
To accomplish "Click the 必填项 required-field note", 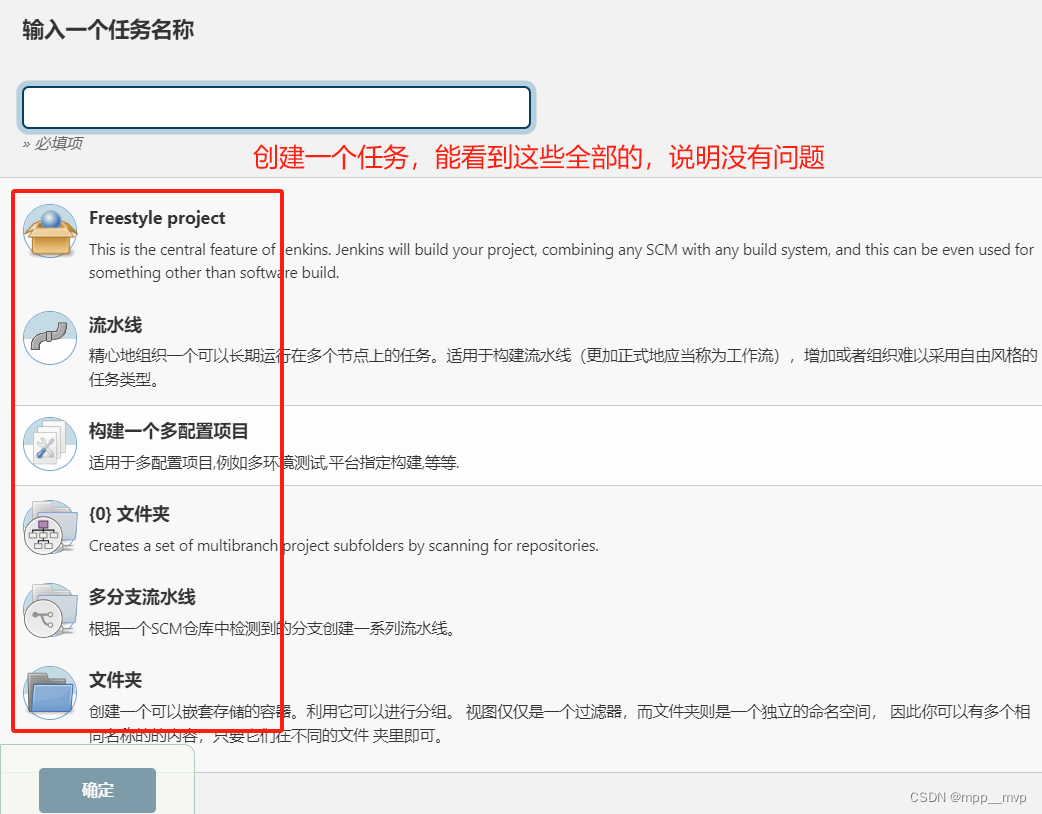I will 52,142.
